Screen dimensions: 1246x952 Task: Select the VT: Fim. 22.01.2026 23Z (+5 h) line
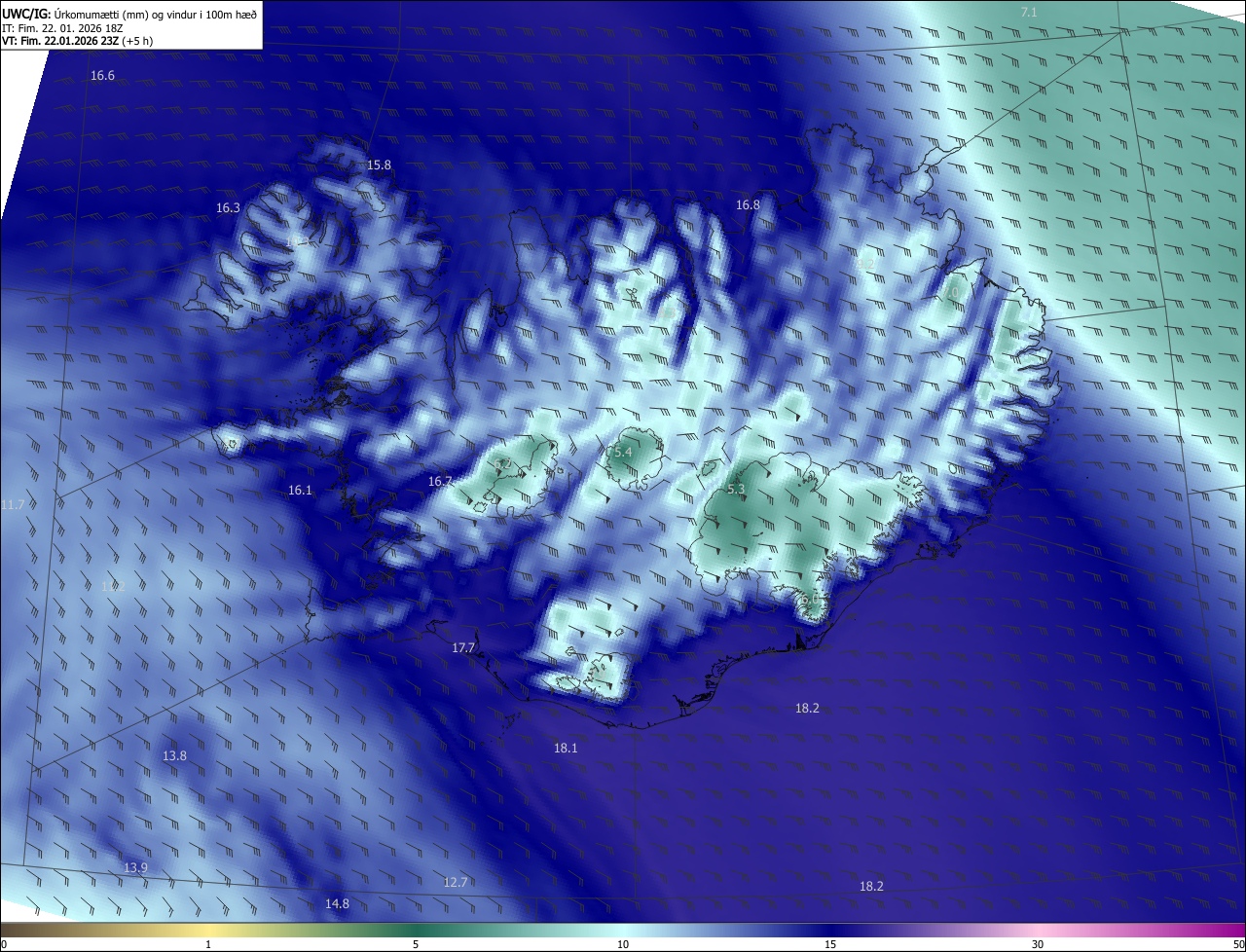pos(77,41)
